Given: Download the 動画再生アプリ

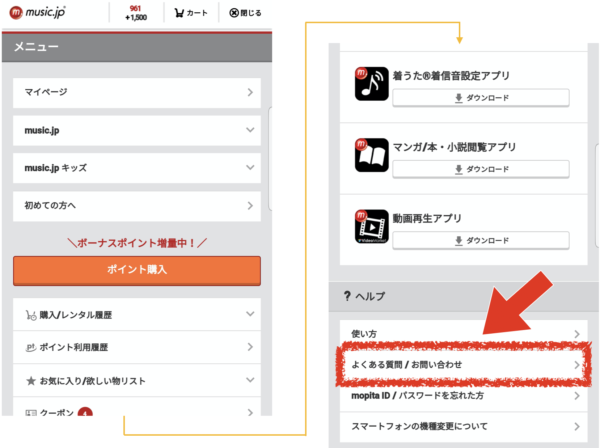Looking at the screenshot, I should 481,241.
